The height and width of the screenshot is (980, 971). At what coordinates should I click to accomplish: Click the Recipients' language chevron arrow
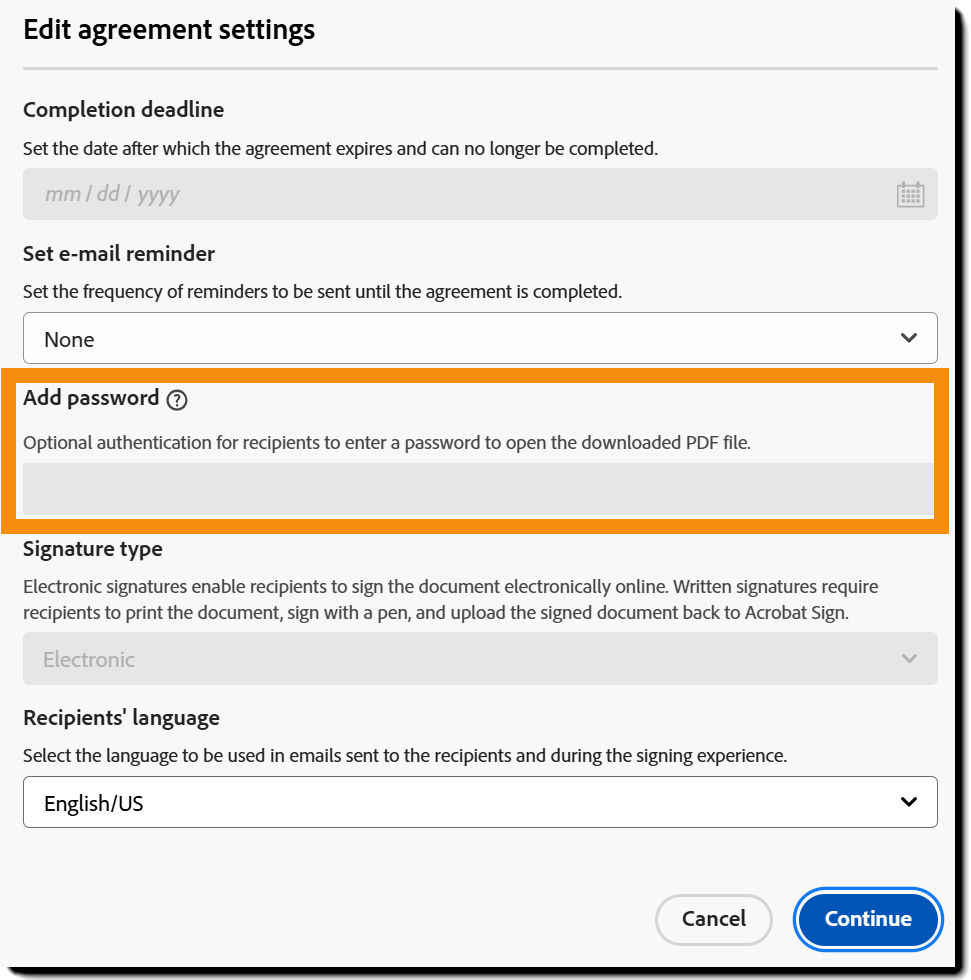click(x=908, y=802)
